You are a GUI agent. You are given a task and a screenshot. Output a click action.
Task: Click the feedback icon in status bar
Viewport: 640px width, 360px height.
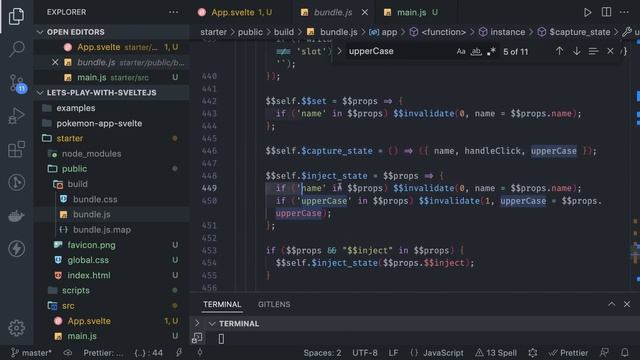pos(604,353)
